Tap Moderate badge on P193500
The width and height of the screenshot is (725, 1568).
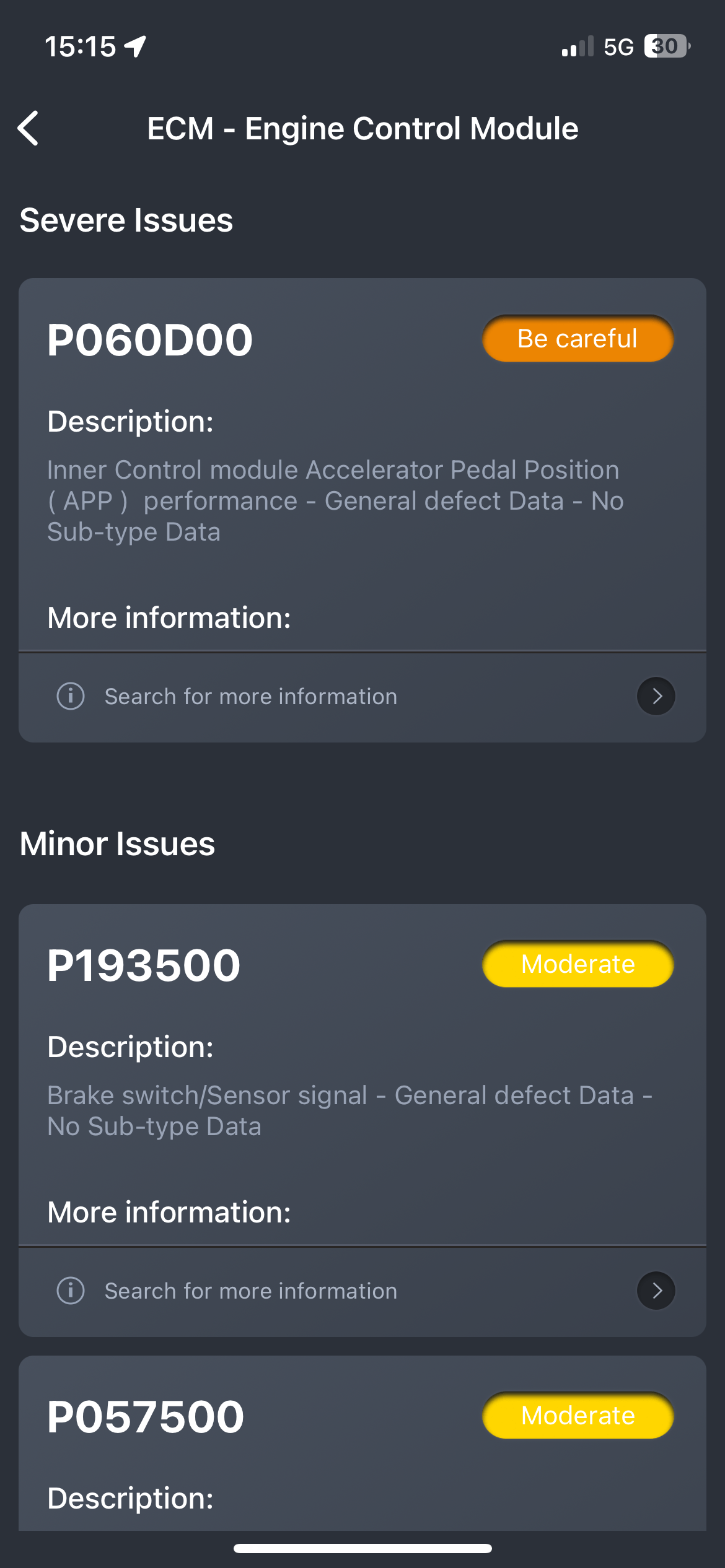pyautogui.click(x=578, y=964)
